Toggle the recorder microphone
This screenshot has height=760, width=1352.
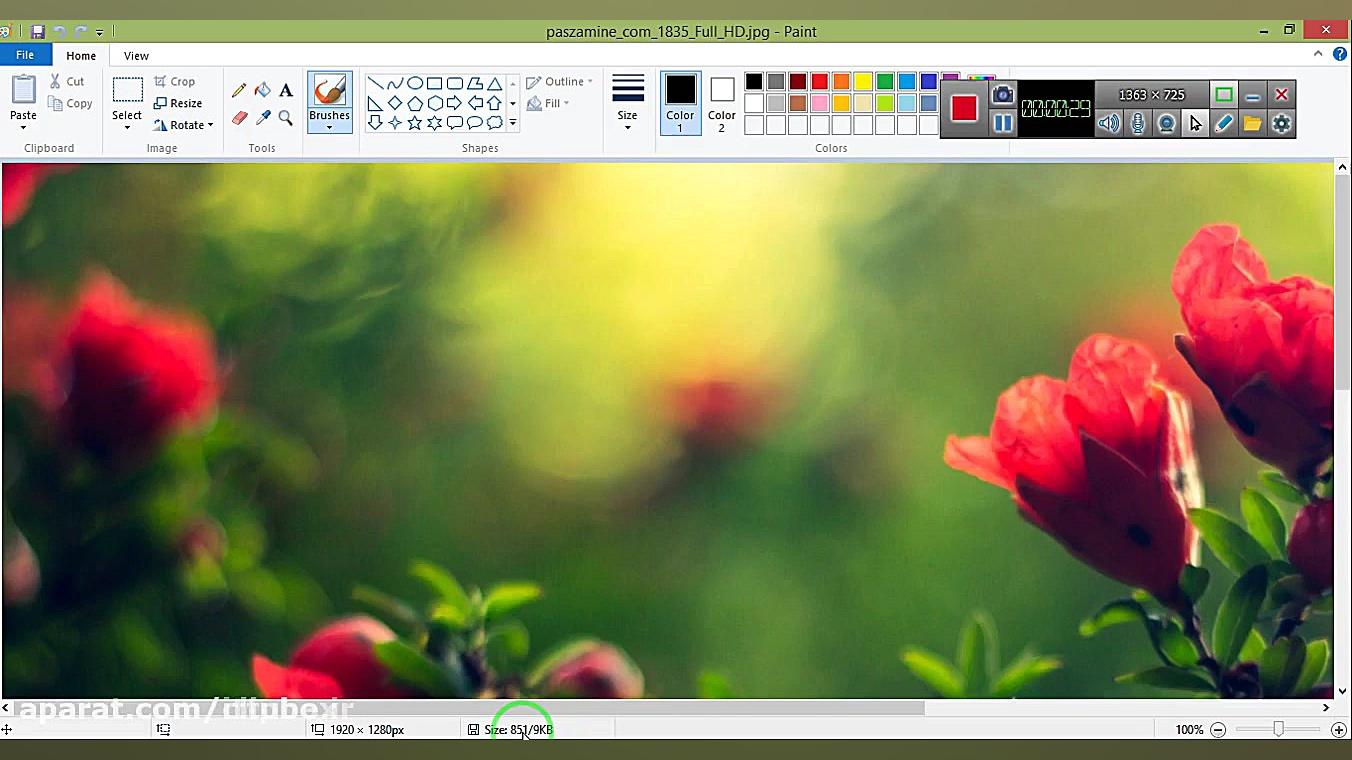[1137, 124]
